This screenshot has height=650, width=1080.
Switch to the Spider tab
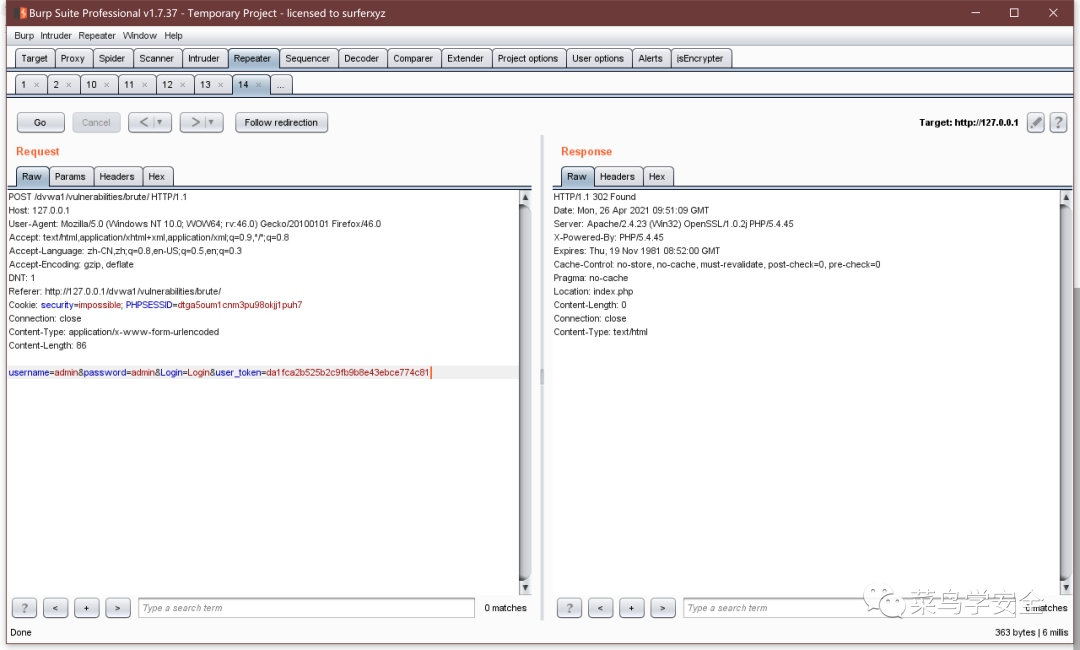click(112, 59)
